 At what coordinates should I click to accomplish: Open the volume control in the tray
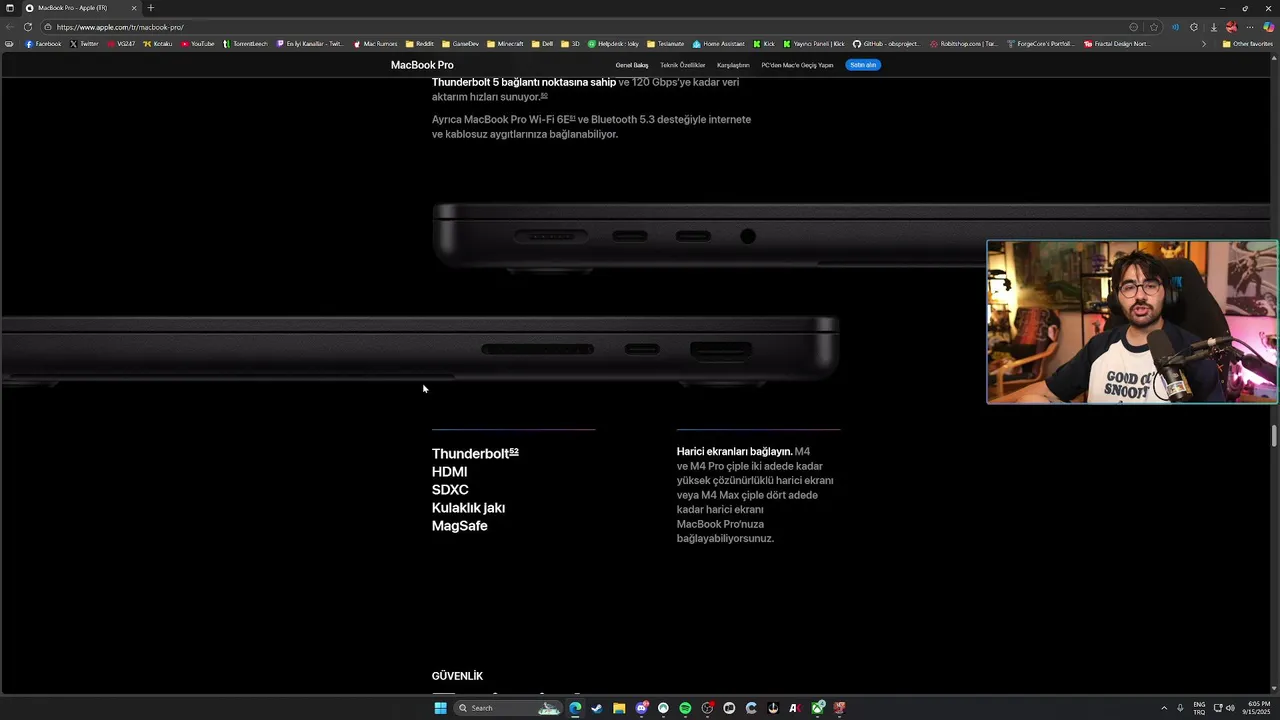coord(1229,708)
